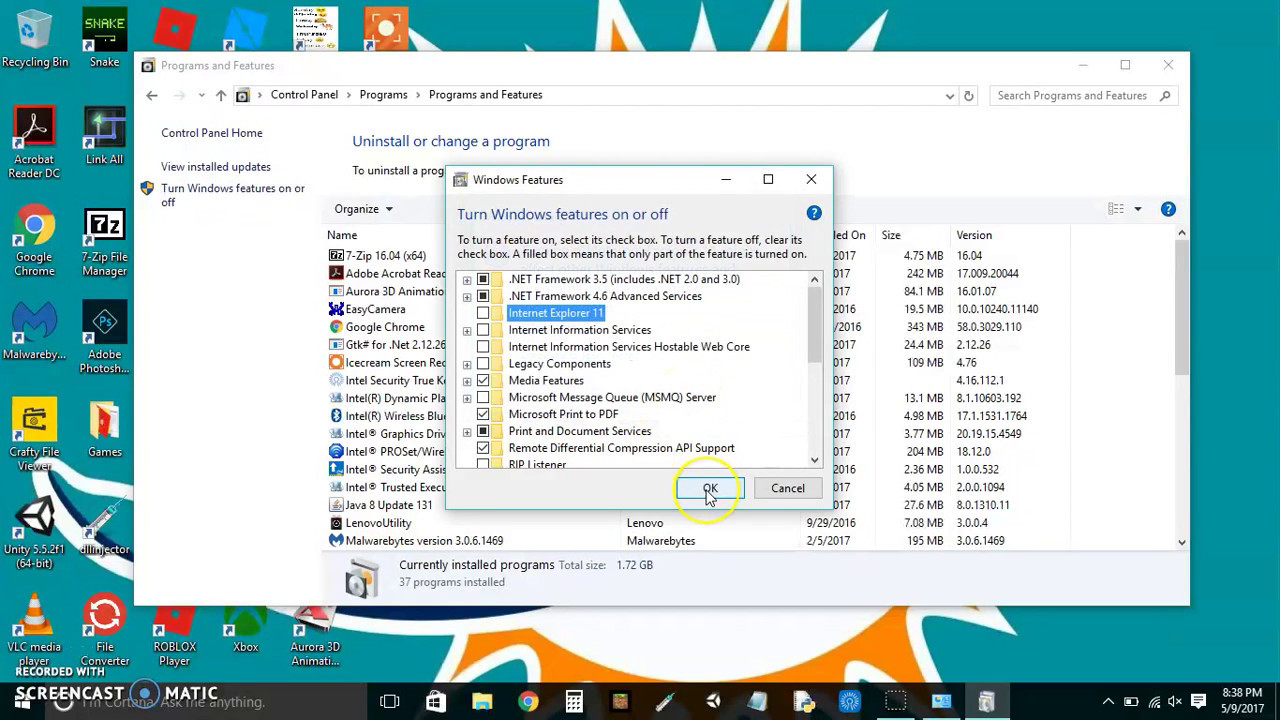The image size is (1280, 720).
Task: Uncheck the Microsoft Print to PDF checkbox
Action: (x=483, y=414)
